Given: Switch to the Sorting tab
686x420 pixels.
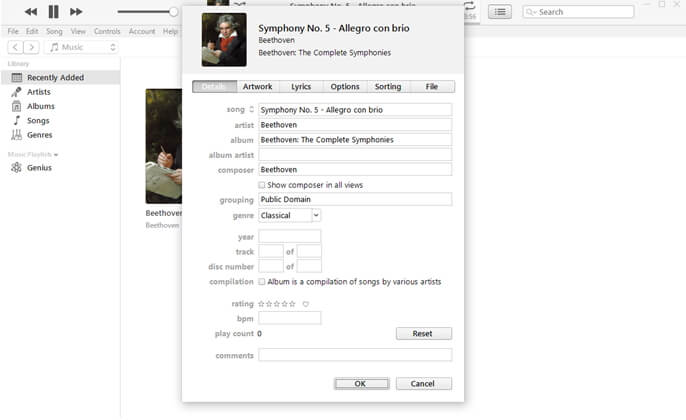Looking at the screenshot, I should pos(388,87).
